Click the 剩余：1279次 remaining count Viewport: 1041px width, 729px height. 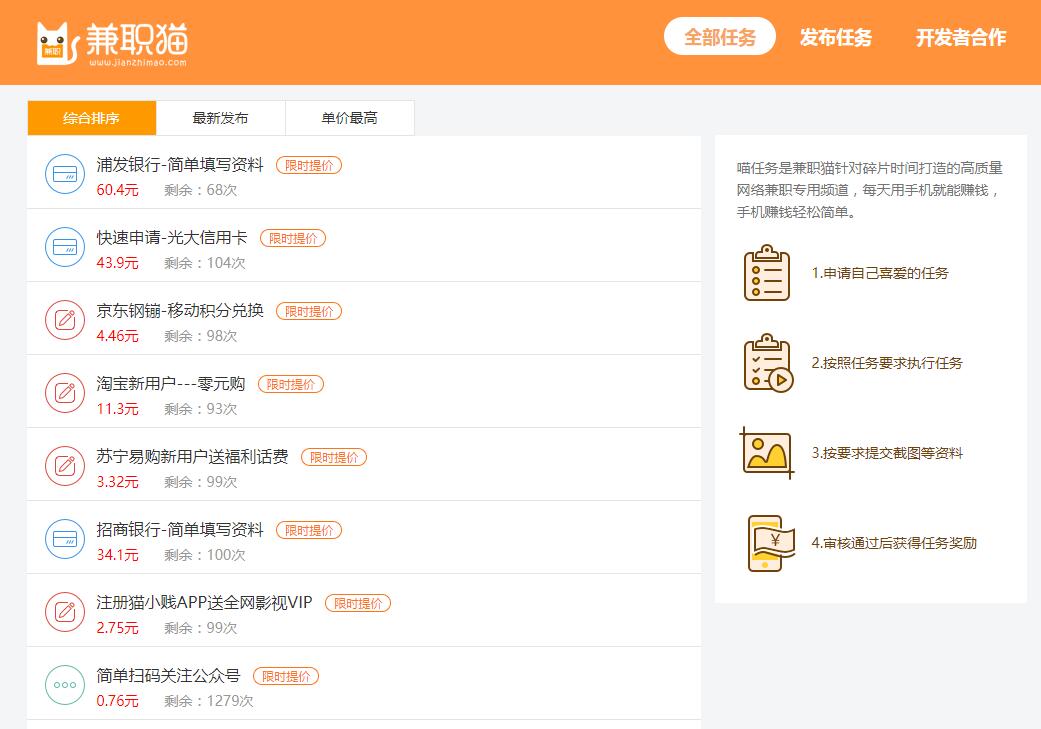[209, 701]
